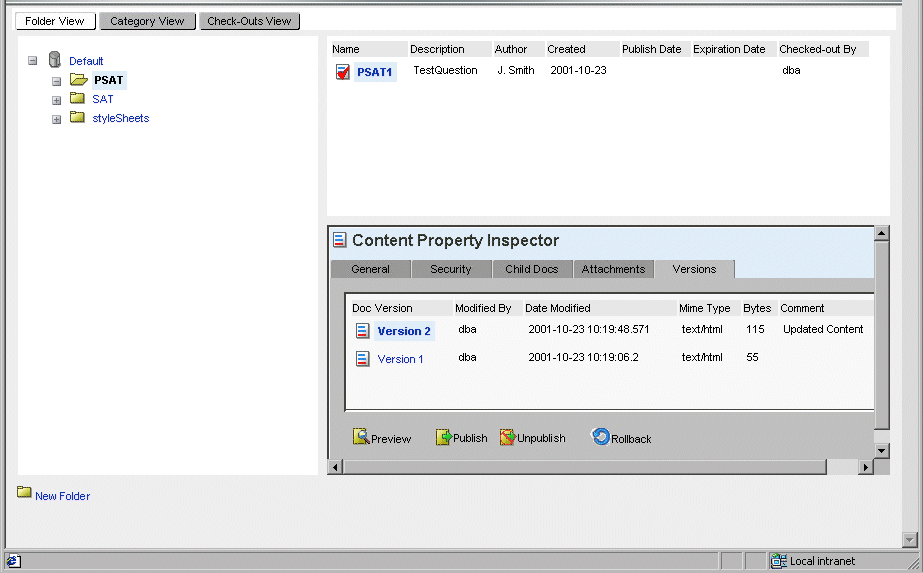Screen dimensions: 923x573
Task: Click the Version 1 document icon
Action: point(363,359)
